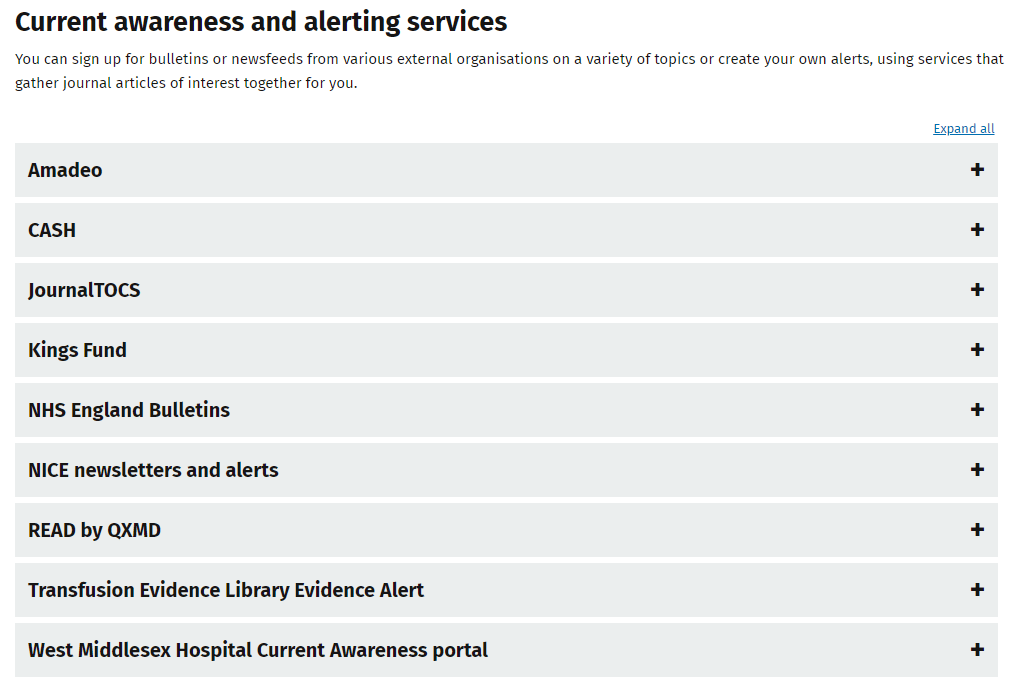
Task: Click the plus icon beside Kings Fund
Action: pos(977,350)
